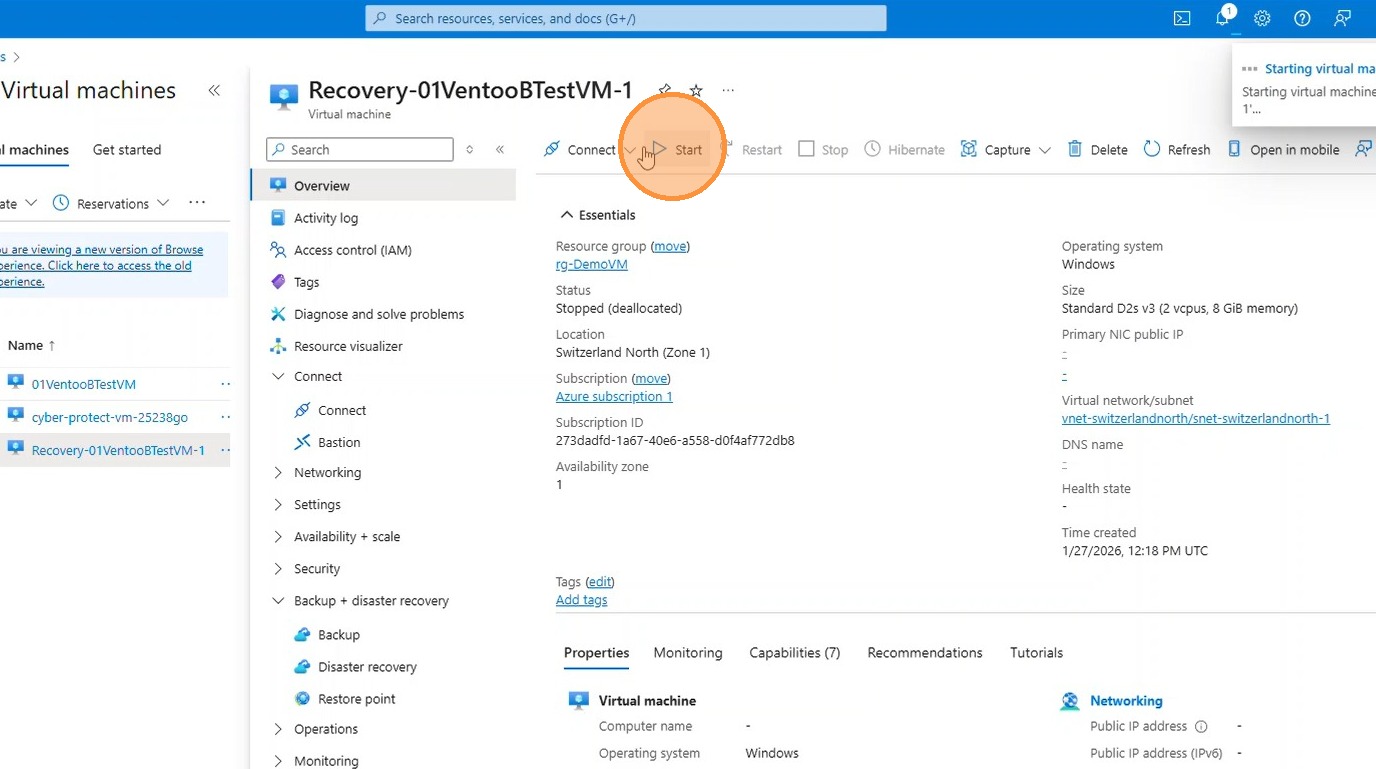
Task: Focus the top Search resources bar
Action: coord(626,18)
